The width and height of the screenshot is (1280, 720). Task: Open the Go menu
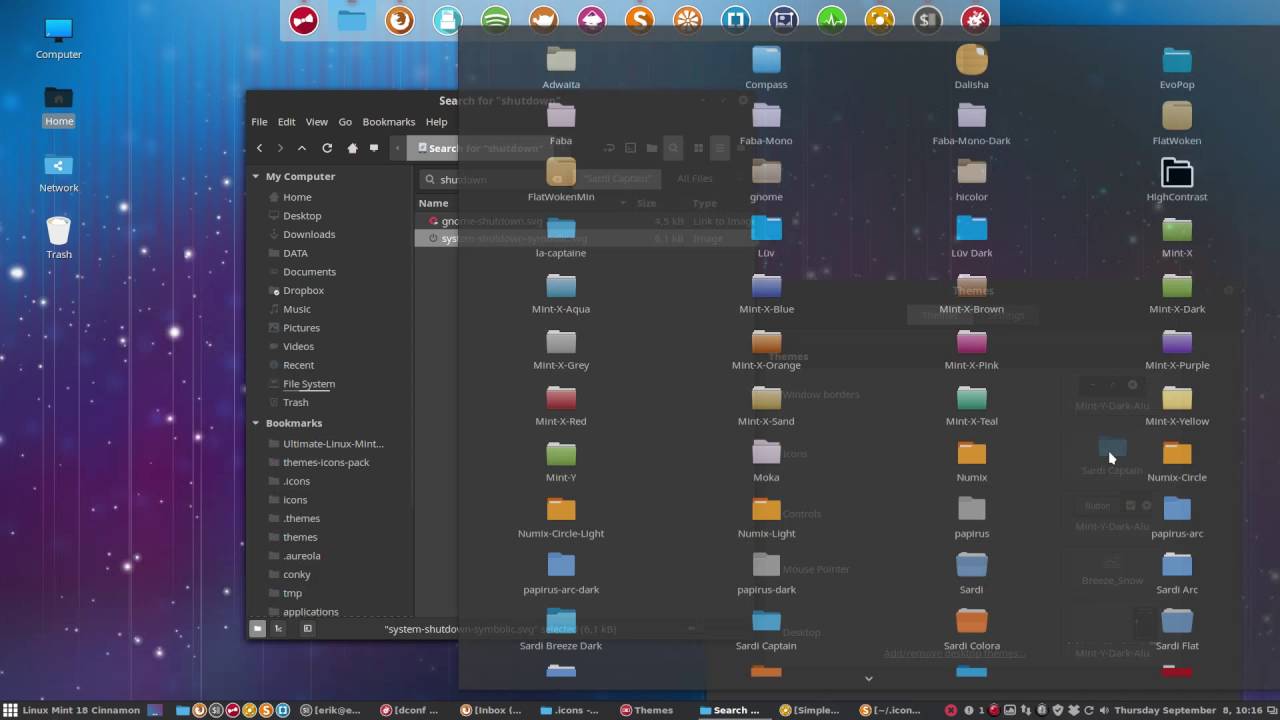coord(345,121)
